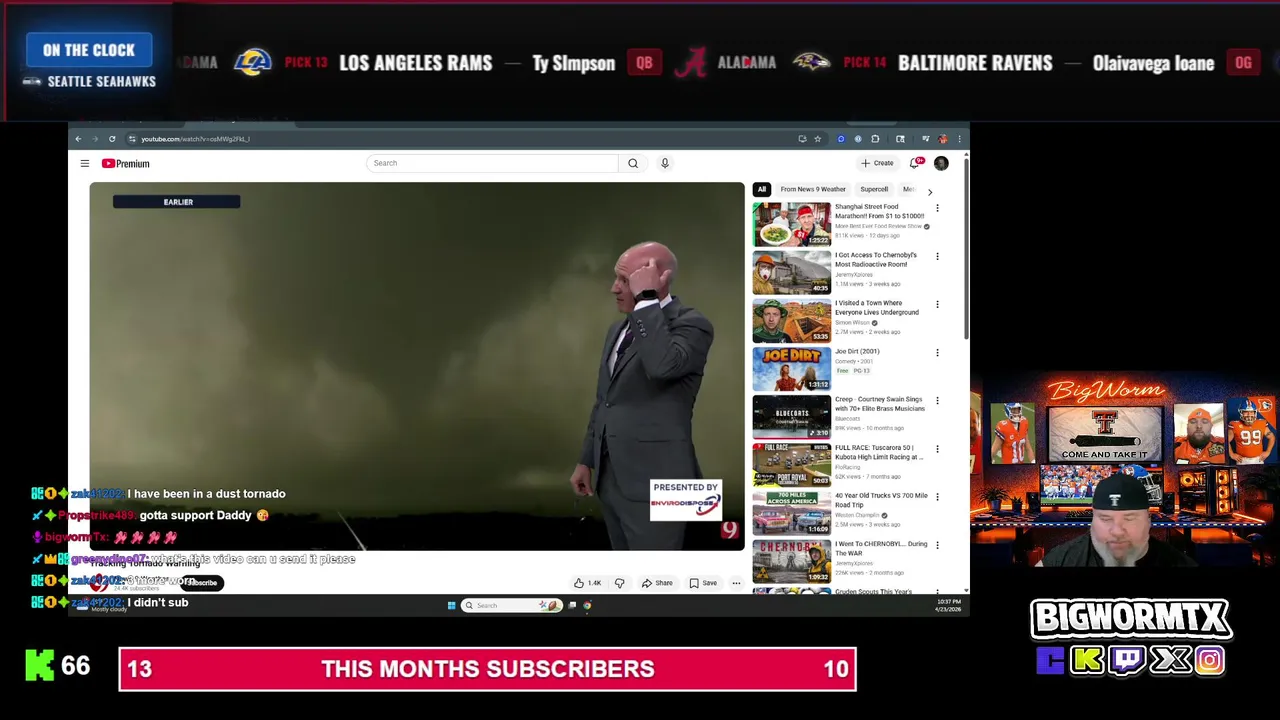
Task: Share the video with the Share button
Action: click(x=657, y=583)
